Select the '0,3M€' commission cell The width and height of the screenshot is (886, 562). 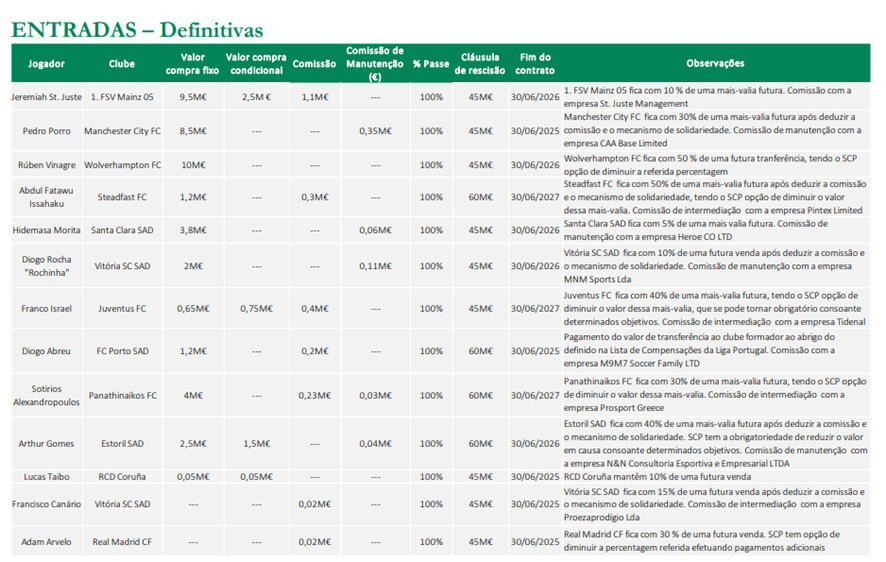point(315,197)
